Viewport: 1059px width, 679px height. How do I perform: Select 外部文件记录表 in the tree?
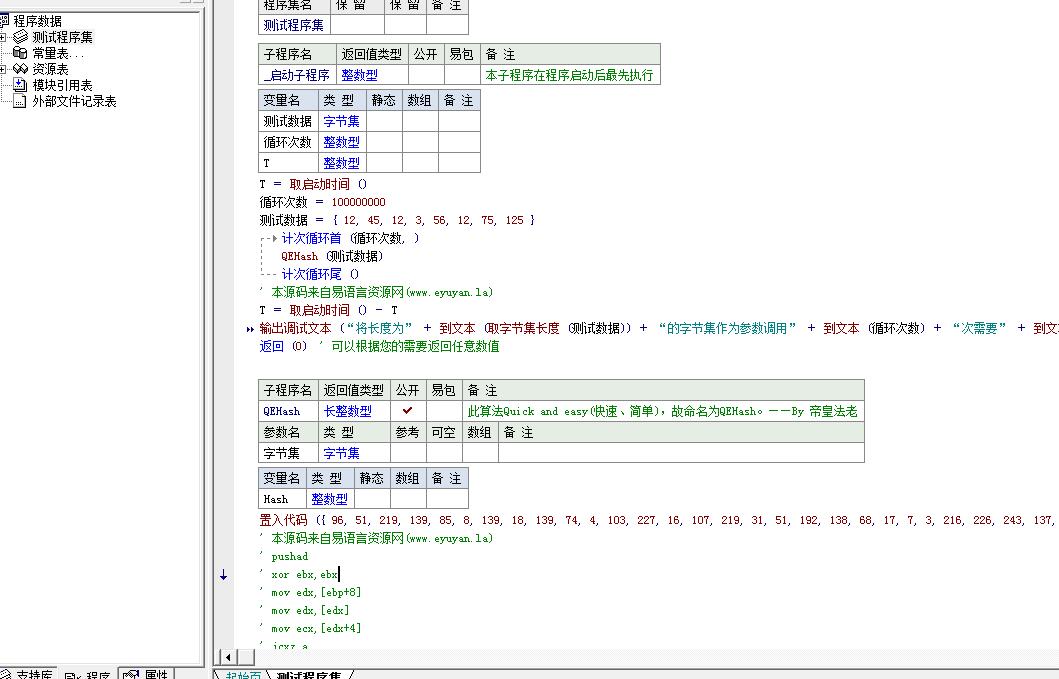pyautogui.click(x=74, y=101)
